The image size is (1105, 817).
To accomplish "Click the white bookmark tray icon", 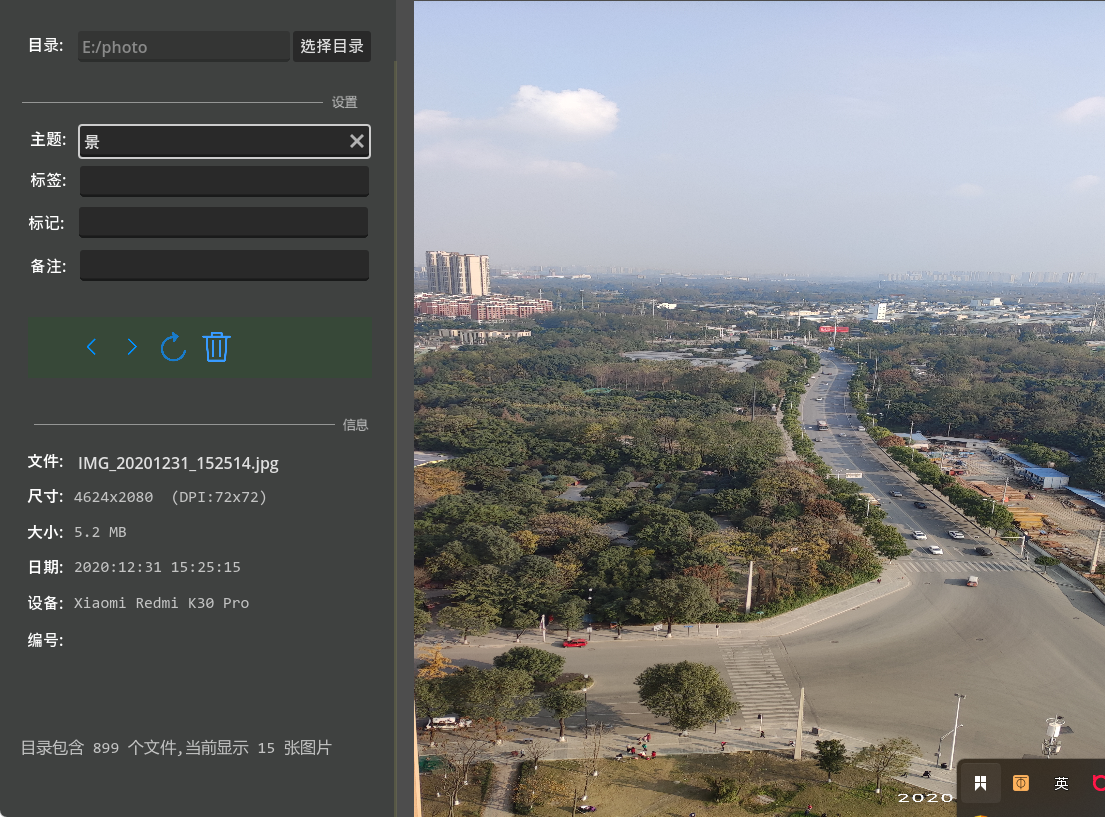I will [981, 783].
